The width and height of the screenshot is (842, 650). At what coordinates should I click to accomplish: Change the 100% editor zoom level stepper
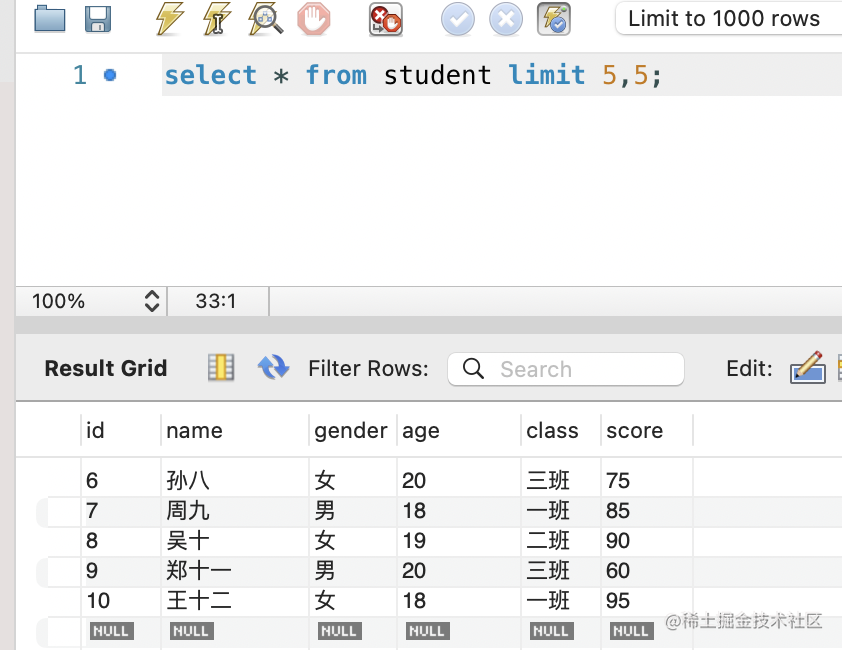pyautogui.click(x=152, y=301)
